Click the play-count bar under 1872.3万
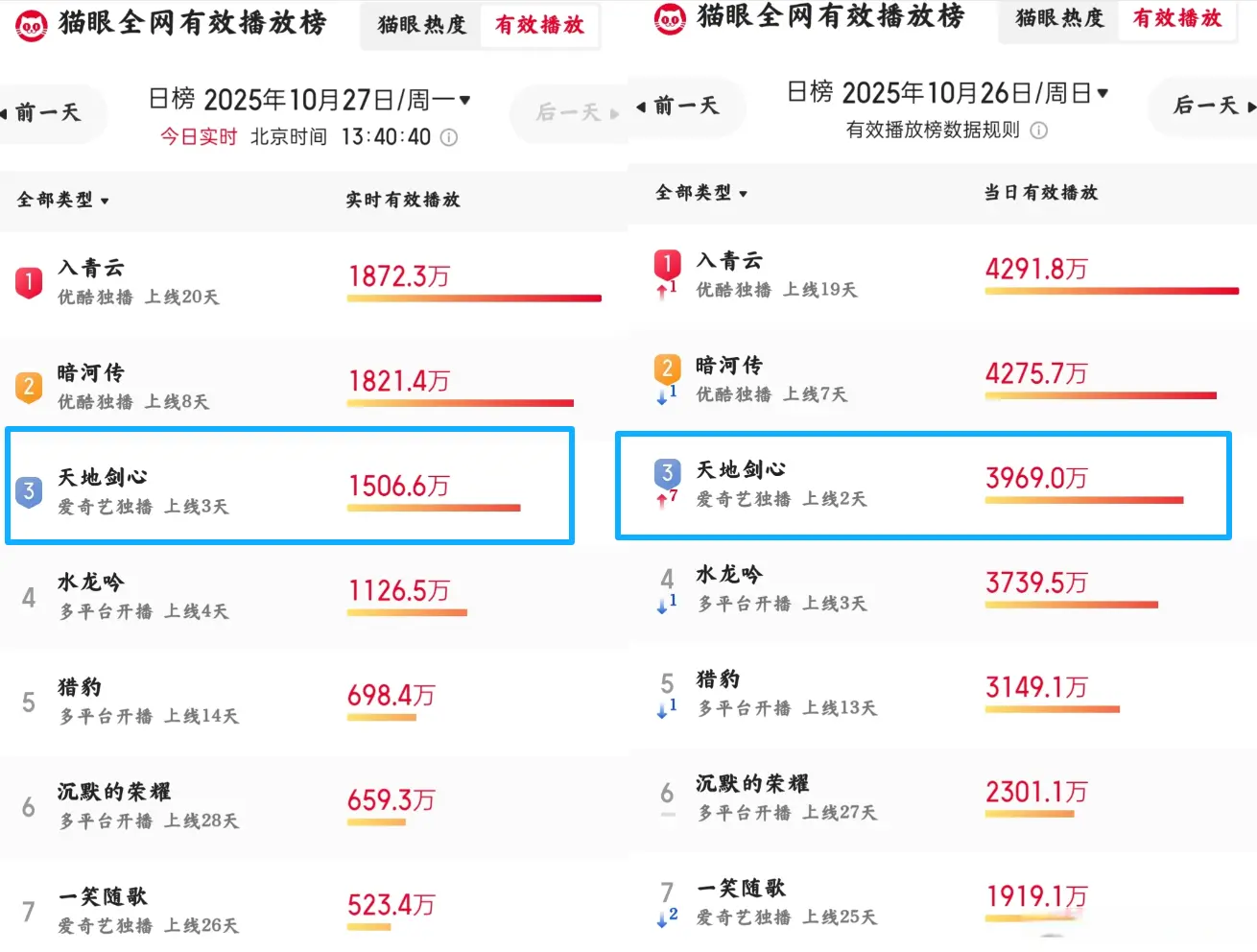The width and height of the screenshot is (1257, 952). click(x=474, y=298)
